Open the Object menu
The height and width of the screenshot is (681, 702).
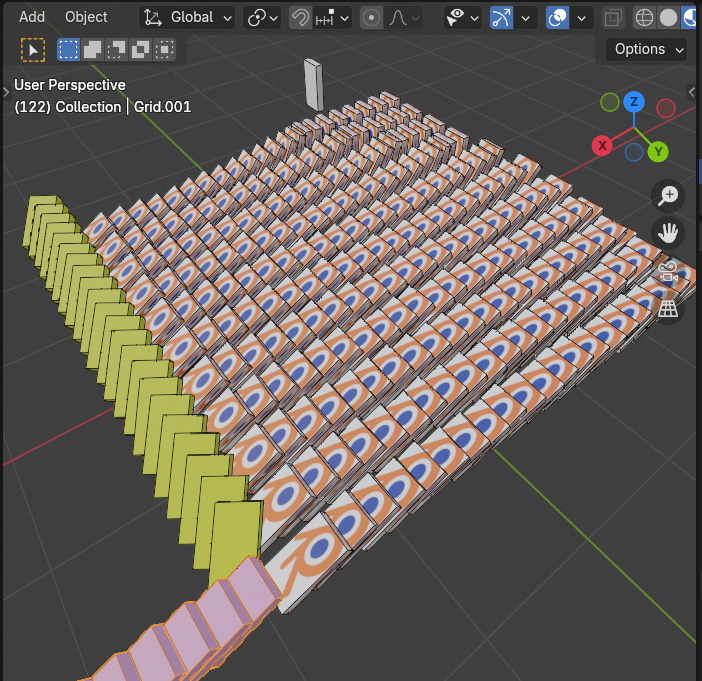click(x=86, y=17)
